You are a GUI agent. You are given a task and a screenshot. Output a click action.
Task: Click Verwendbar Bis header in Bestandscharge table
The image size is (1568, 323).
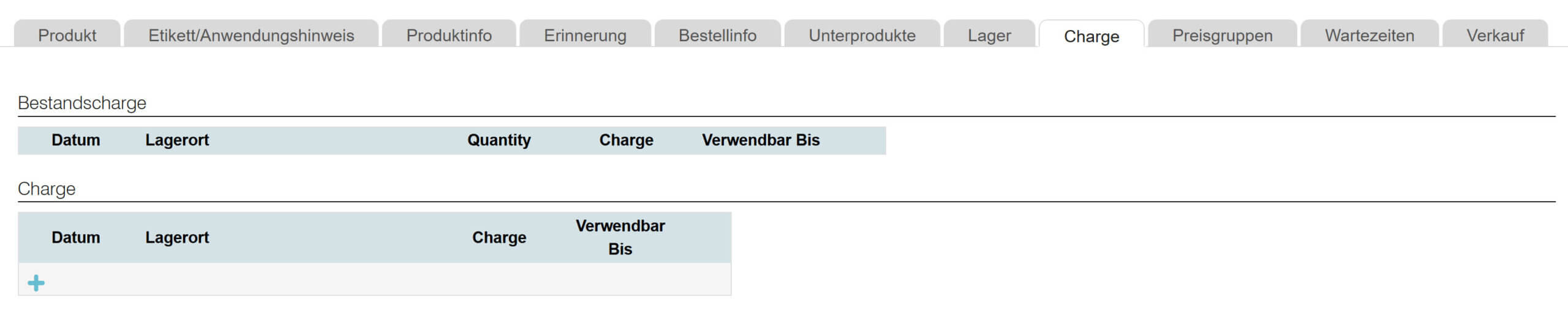coord(760,140)
